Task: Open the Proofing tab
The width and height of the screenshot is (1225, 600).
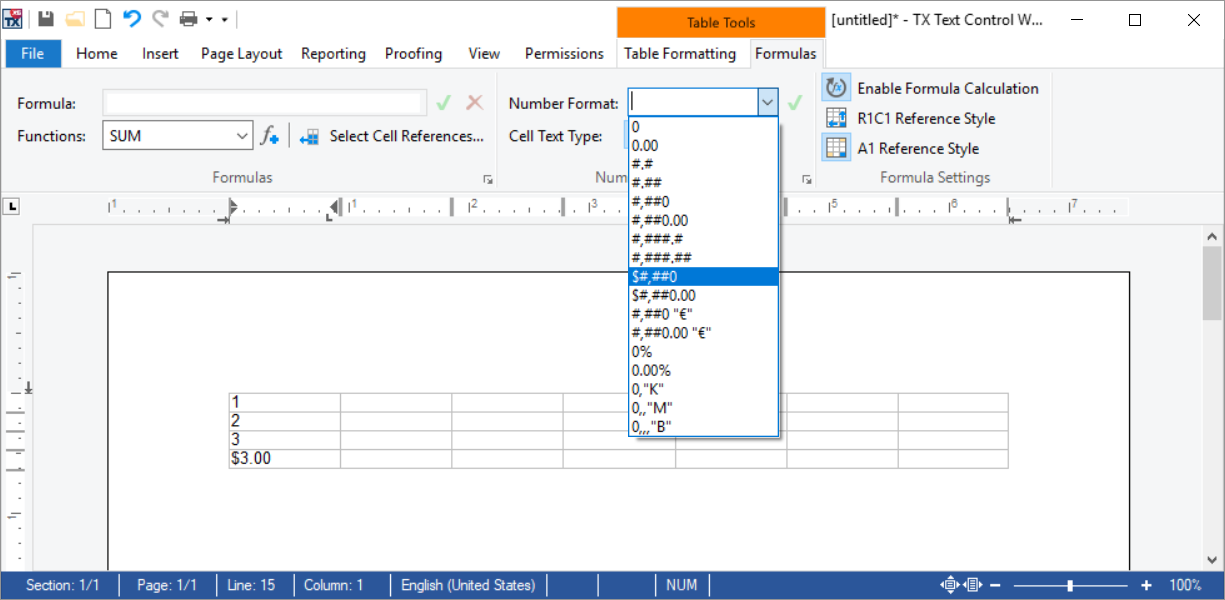Action: click(x=413, y=54)
